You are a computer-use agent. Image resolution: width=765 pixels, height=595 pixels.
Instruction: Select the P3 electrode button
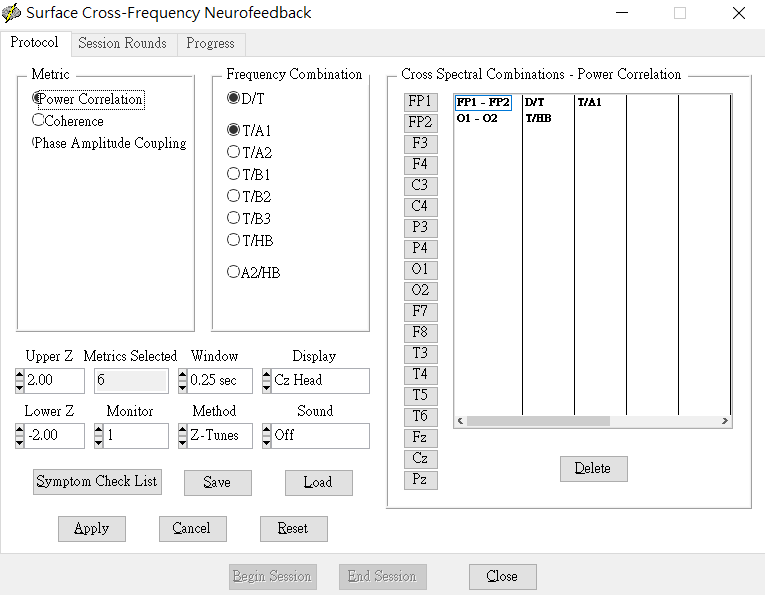tap(421, 228)
